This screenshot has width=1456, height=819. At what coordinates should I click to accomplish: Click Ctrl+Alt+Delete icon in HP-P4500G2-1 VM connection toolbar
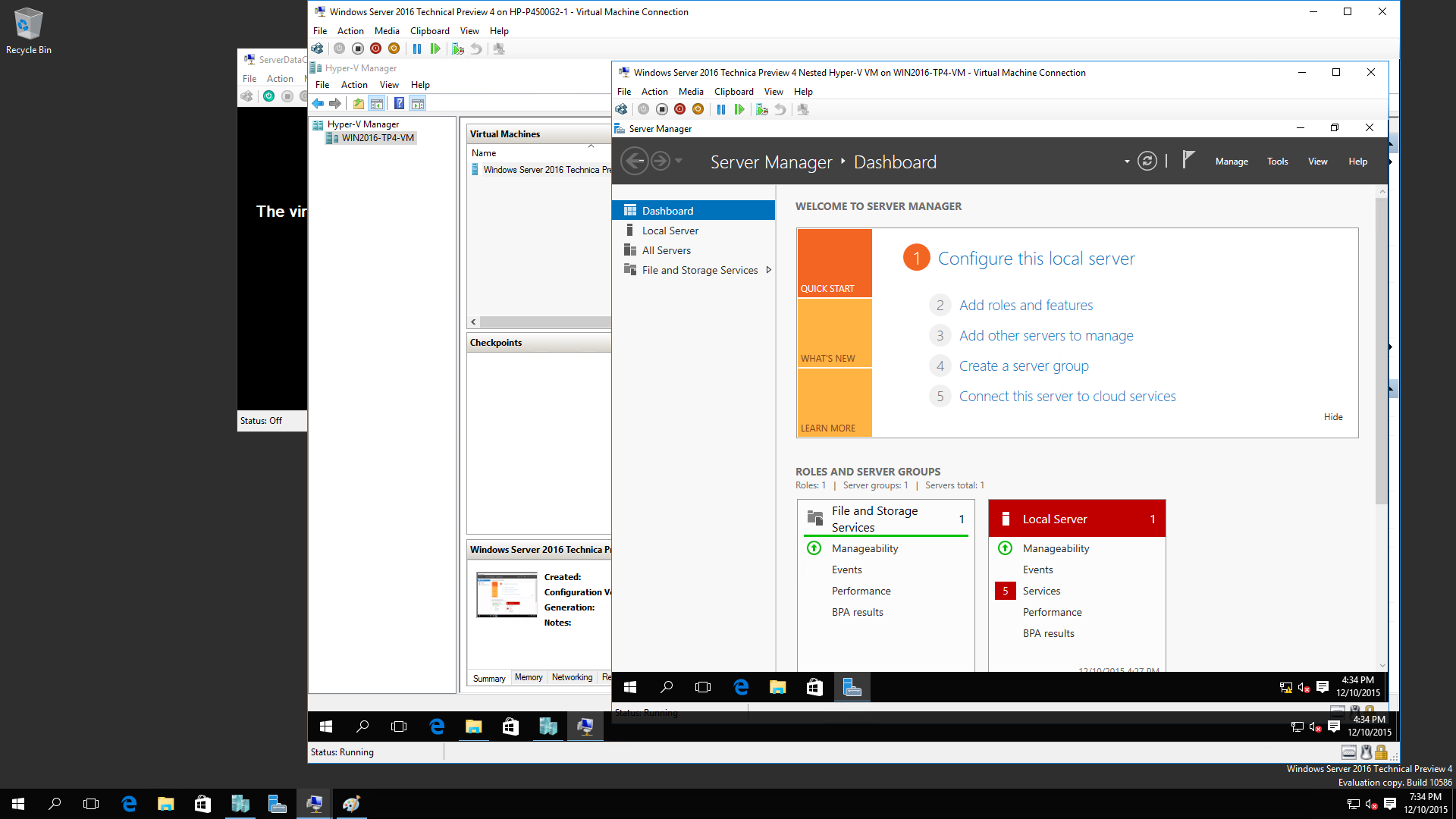click(317, 49)
